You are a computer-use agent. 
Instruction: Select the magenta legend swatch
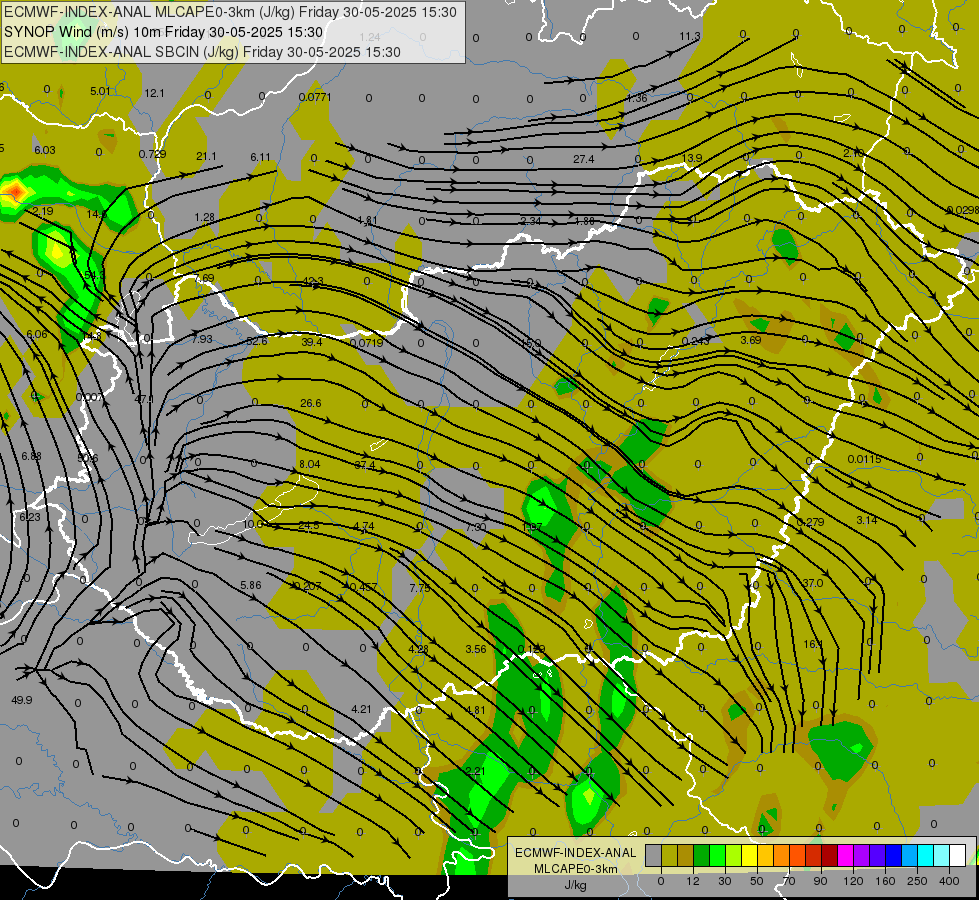coord(845,855)
